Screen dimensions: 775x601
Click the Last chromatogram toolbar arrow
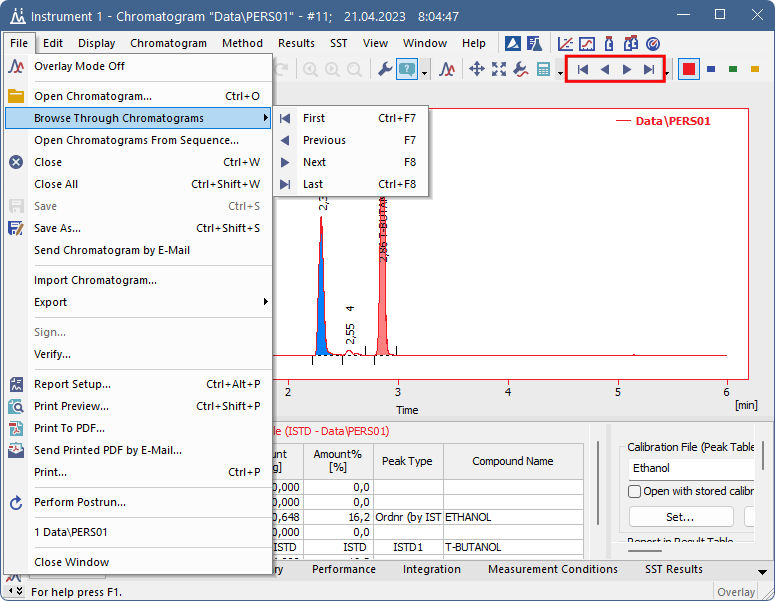coord(649,70)
